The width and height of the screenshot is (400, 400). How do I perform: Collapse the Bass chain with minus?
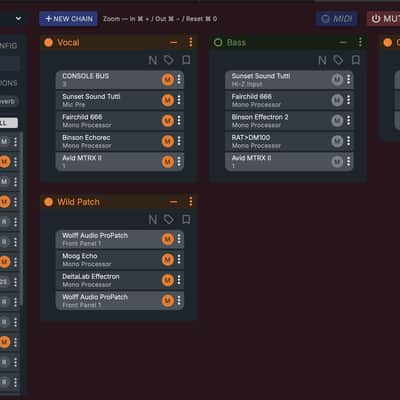coord(343,42)
